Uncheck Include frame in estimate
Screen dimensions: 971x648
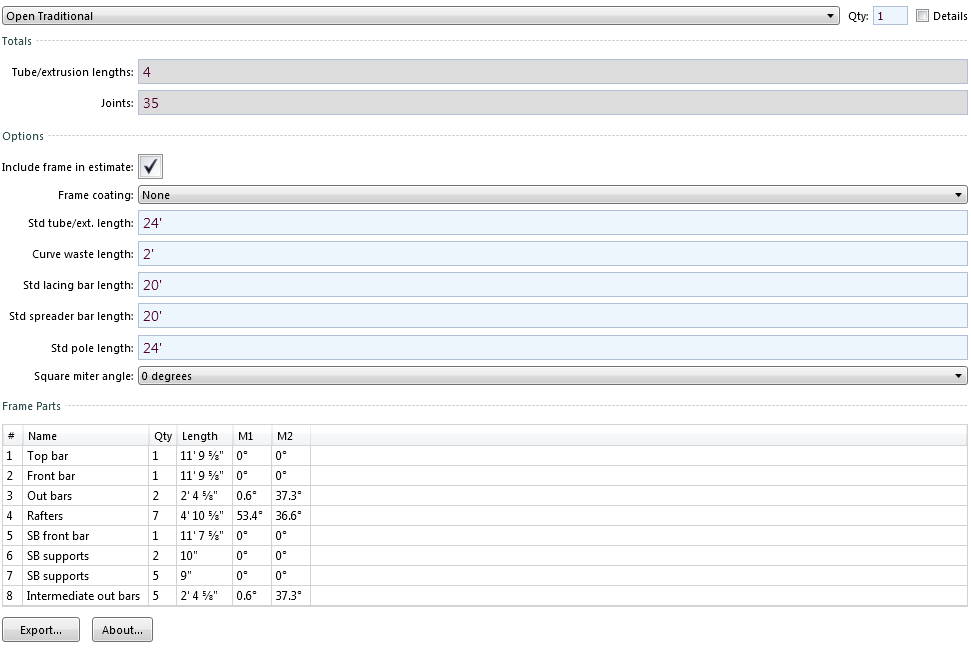tap(150, 167)
